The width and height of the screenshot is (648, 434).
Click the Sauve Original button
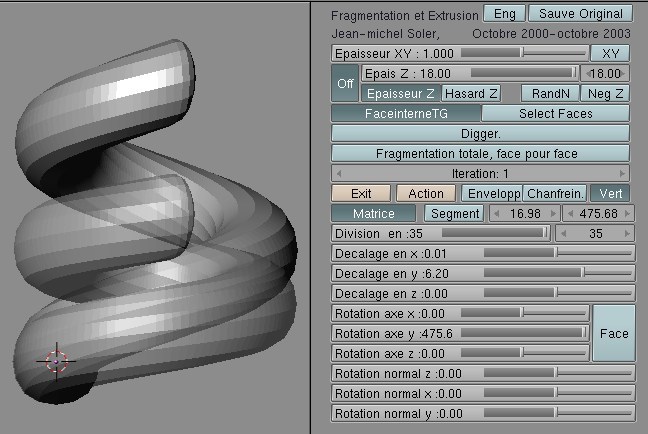point(581,14)
